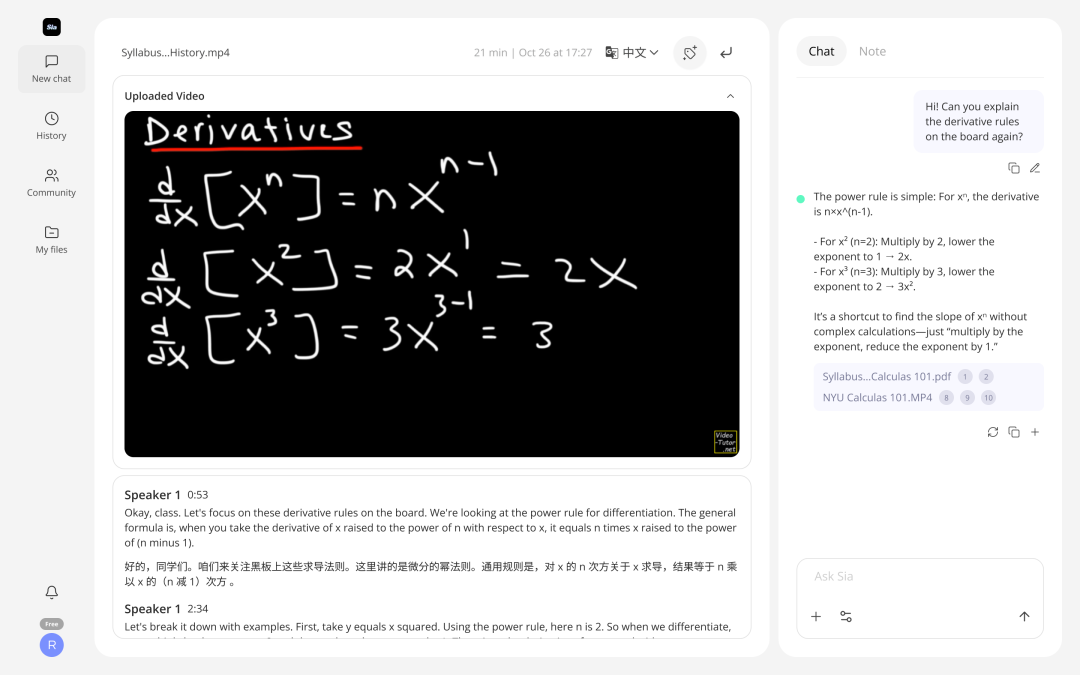
Task: Click the 'Let's break it down' transcript line
Action: click(x=428, y=627)
